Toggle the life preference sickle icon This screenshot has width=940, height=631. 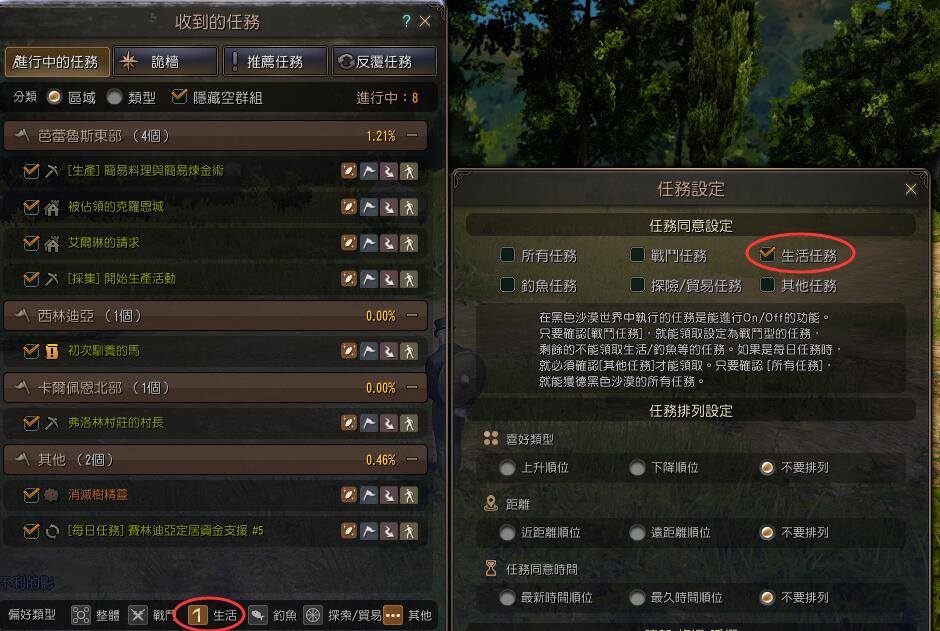(x=198, y=615)
